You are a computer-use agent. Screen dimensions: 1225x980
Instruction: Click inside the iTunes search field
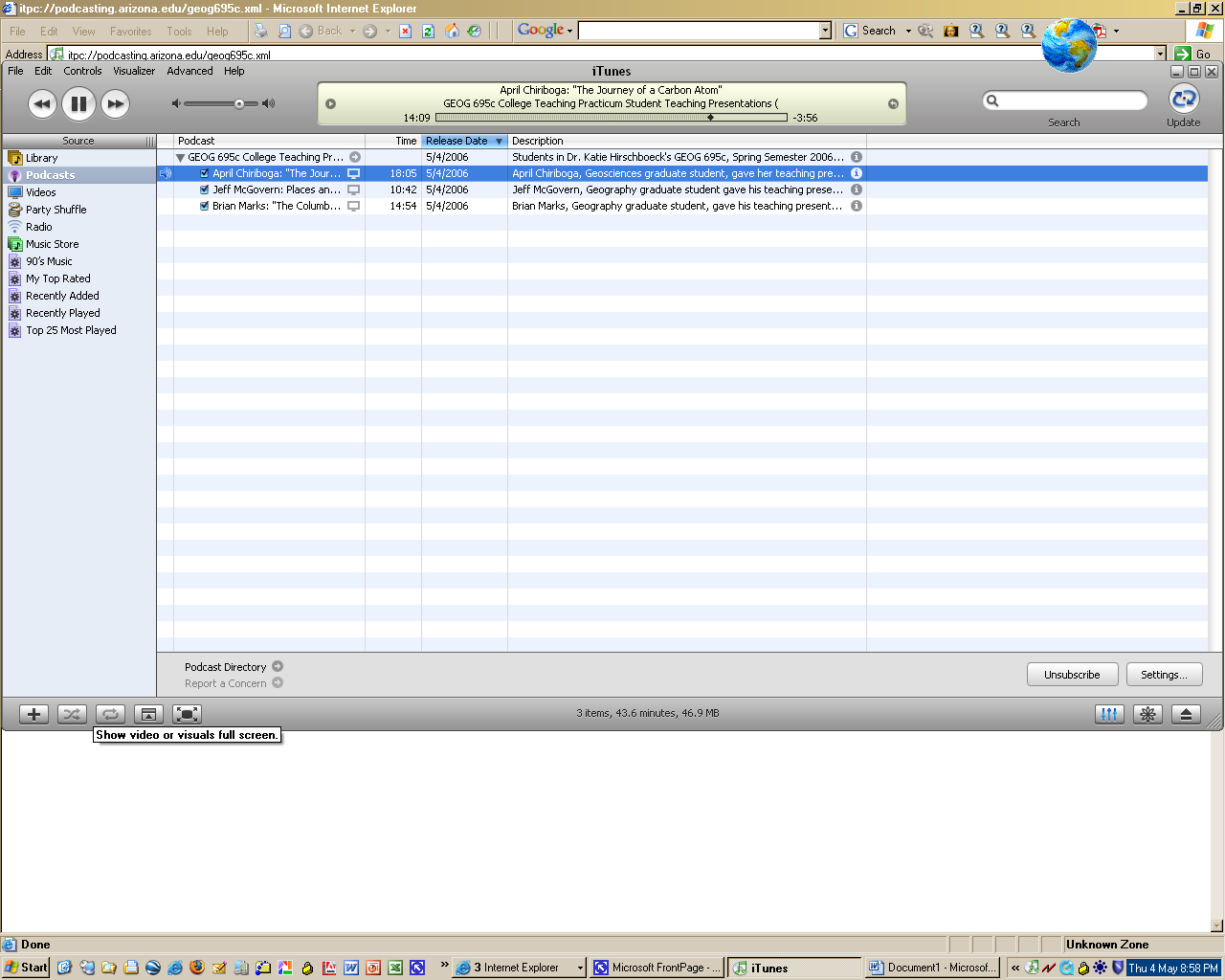(x=1065, y=100)
